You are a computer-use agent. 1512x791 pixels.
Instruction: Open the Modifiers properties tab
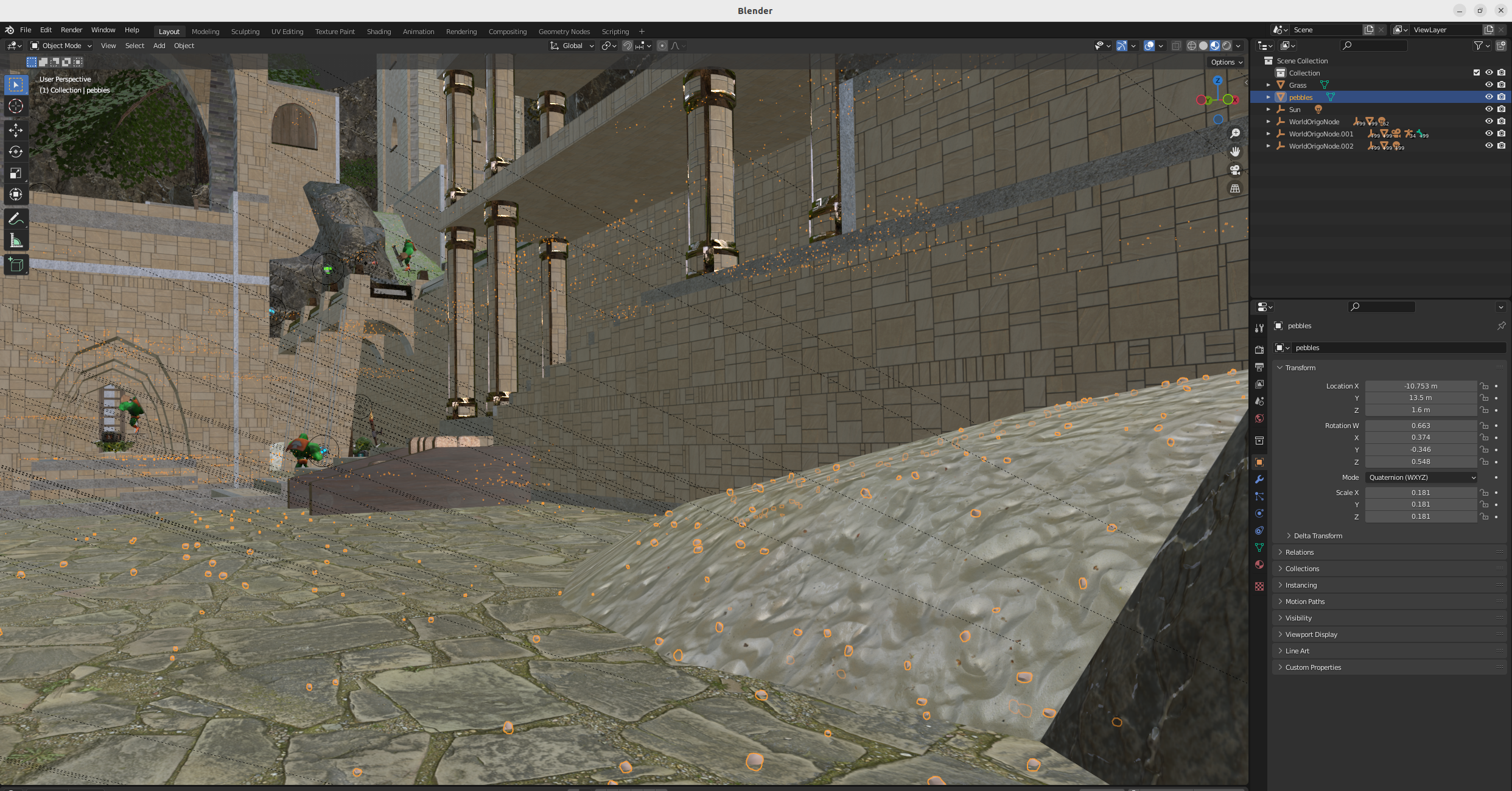point(1259,479)
